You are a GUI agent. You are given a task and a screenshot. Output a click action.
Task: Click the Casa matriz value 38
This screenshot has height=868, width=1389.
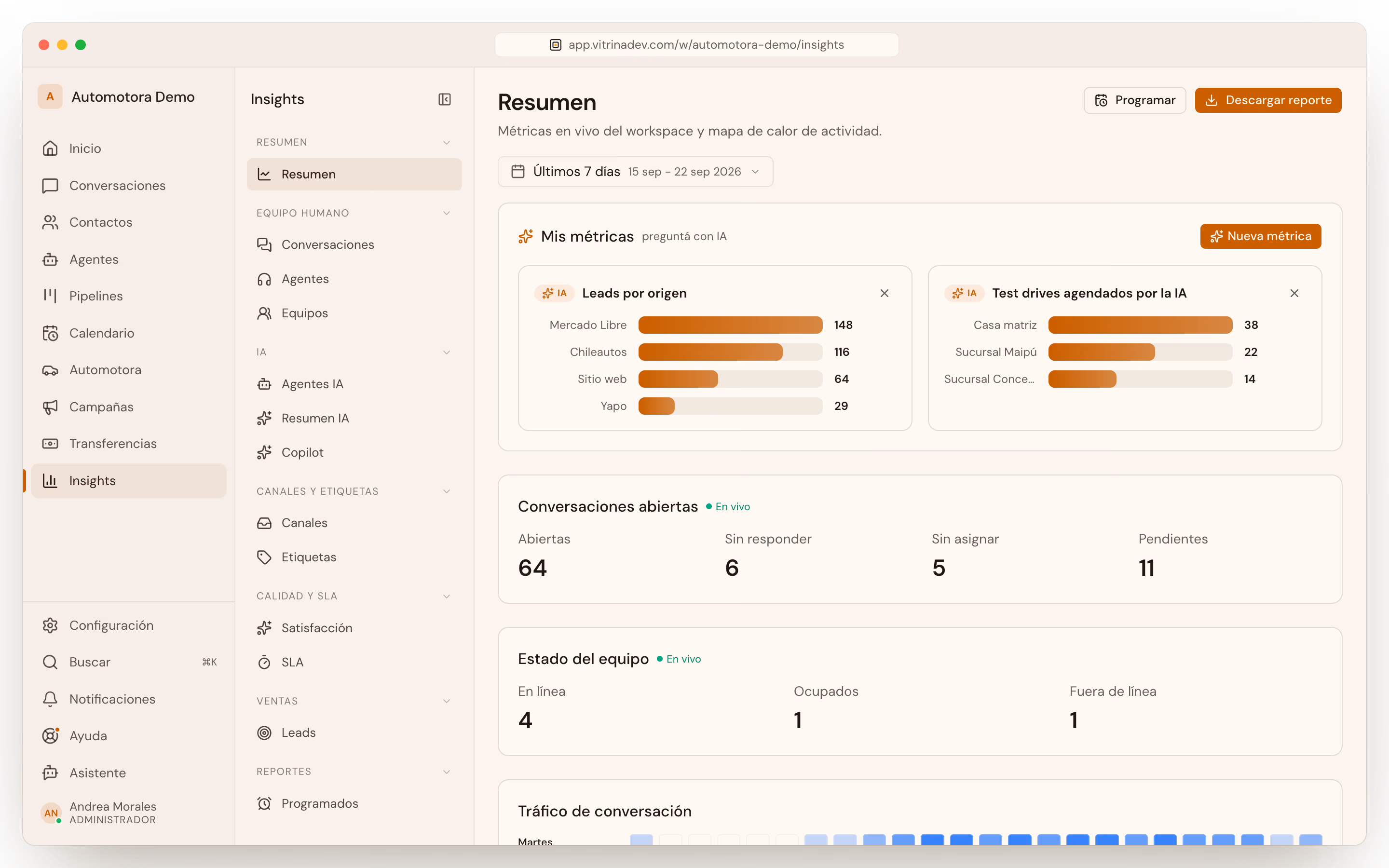[1251, 325]
